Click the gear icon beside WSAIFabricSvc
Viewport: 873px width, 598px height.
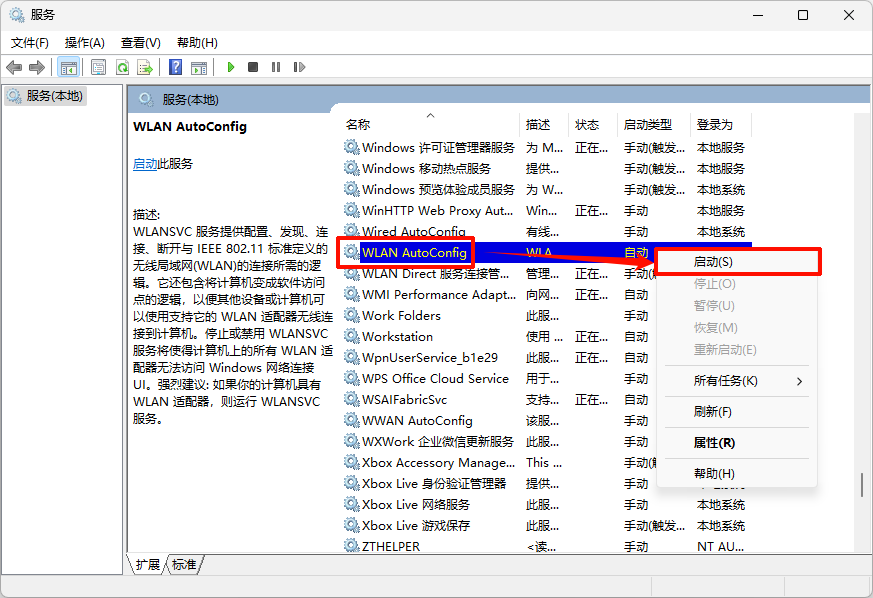point(351,399)
